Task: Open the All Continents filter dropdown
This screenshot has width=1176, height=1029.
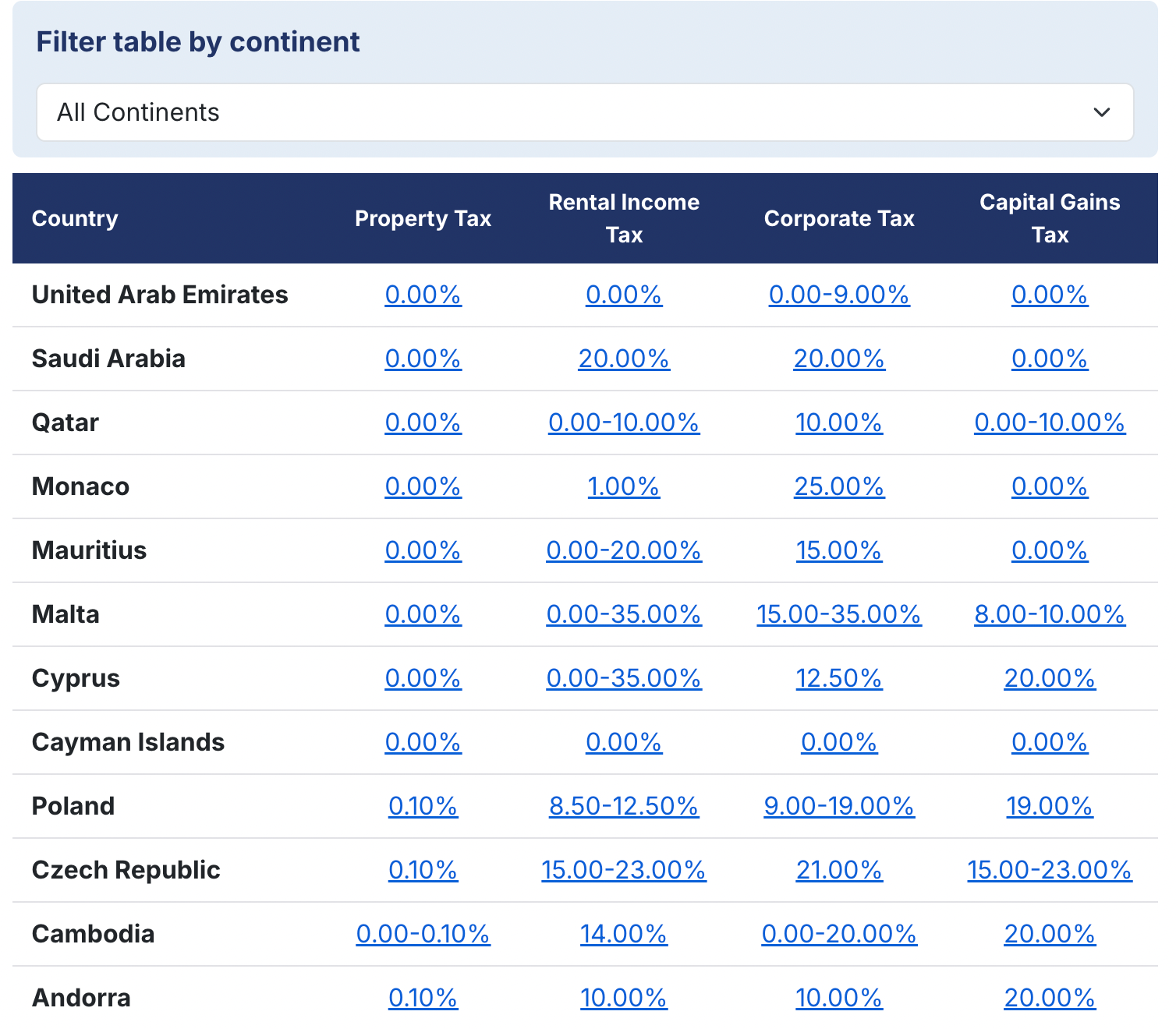Action: click(x=585, y=112)
